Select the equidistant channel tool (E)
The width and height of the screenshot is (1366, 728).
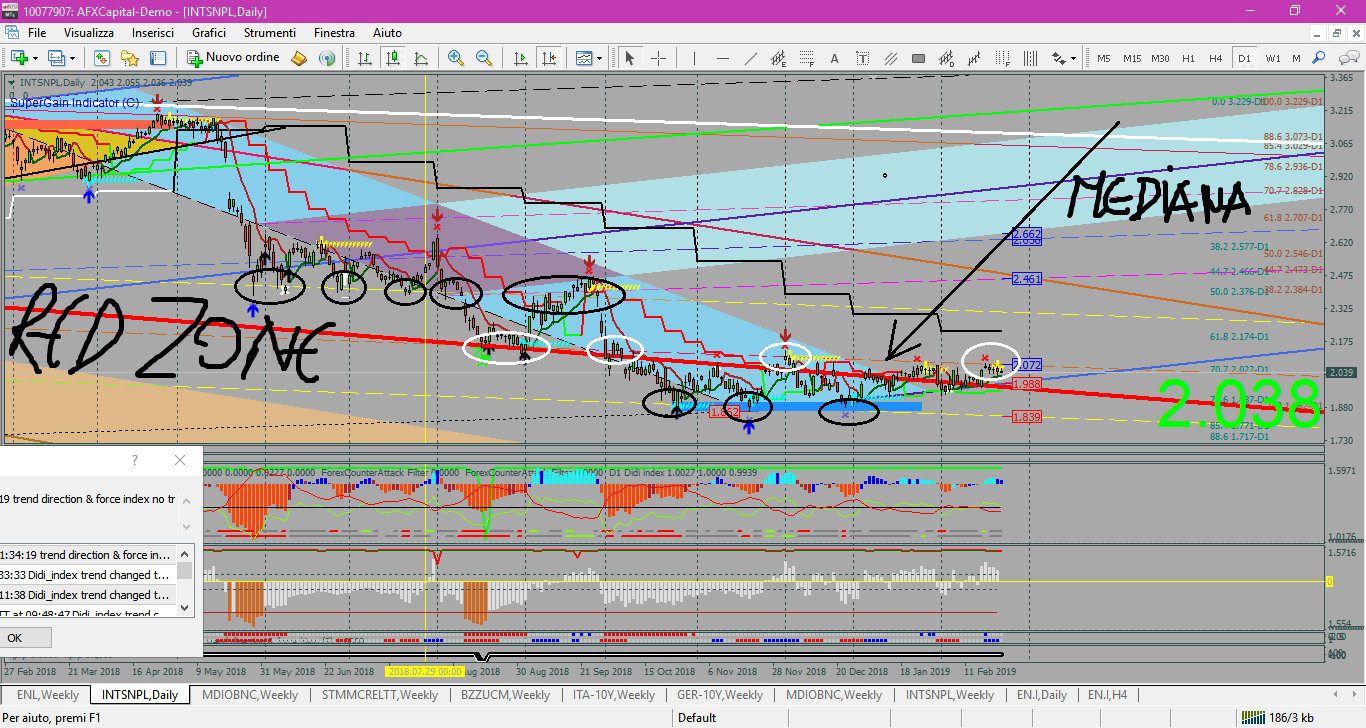point(779,58)
